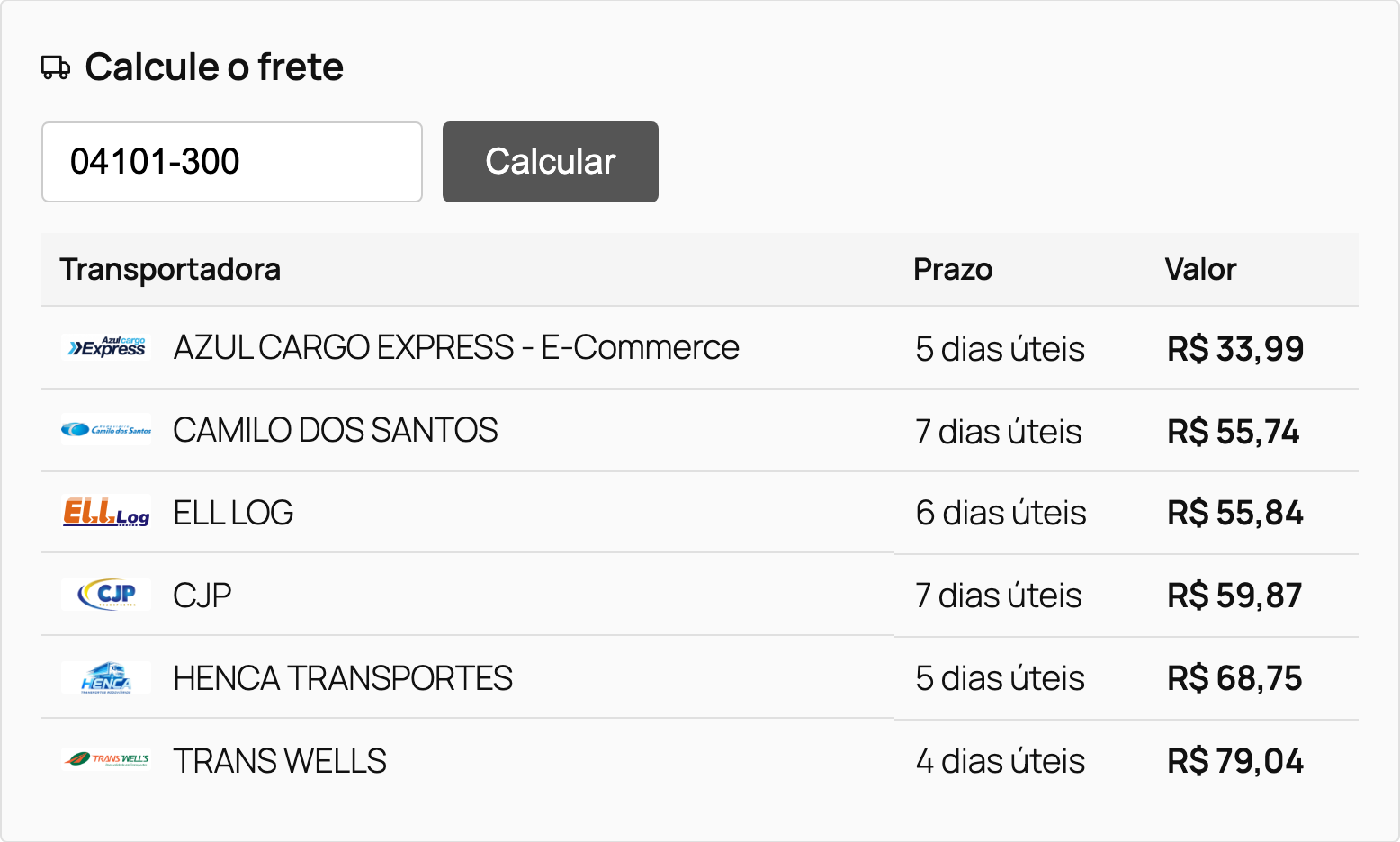Image resolution: width=1400 pixels, height=842 pixels.
Task: Click the delivery truck icon beside Calcule o frete
Action: [x=56, y=67]
